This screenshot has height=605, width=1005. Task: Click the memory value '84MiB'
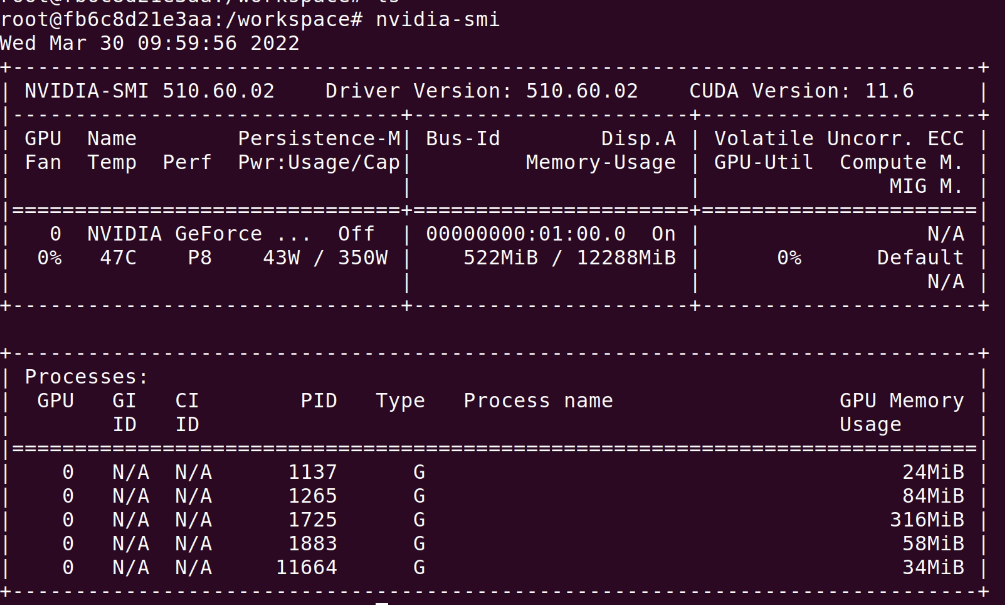(x=933, y=496)
